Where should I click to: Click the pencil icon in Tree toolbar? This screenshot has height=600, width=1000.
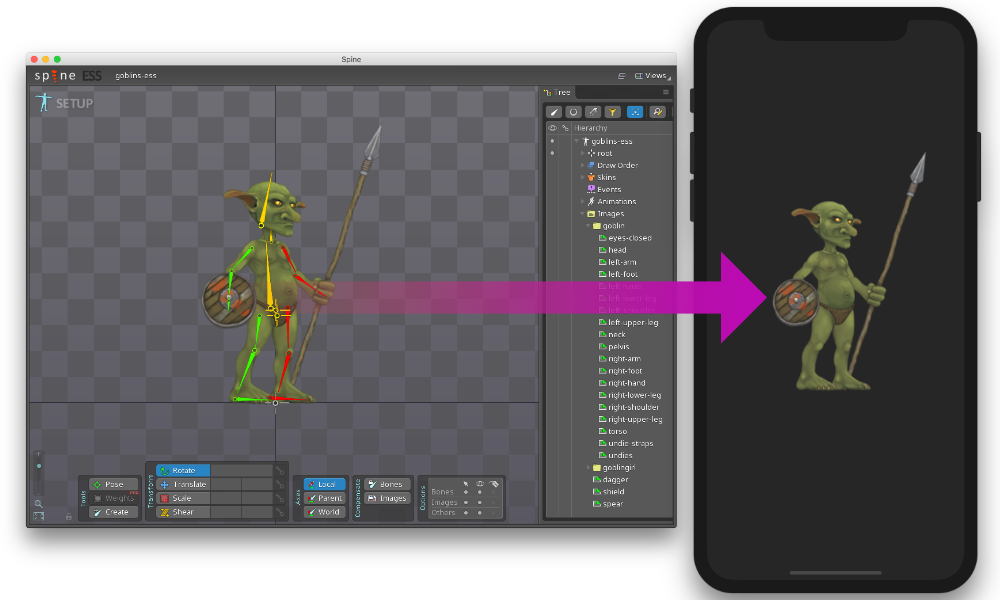click(593, 112)
